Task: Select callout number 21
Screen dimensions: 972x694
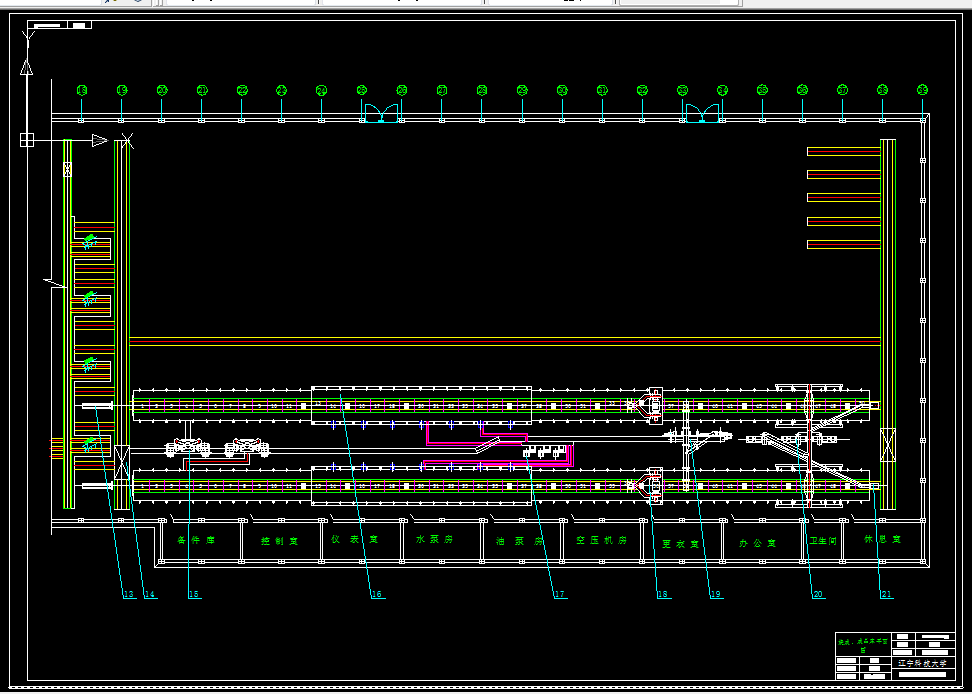Action: [x=886, y=594]
